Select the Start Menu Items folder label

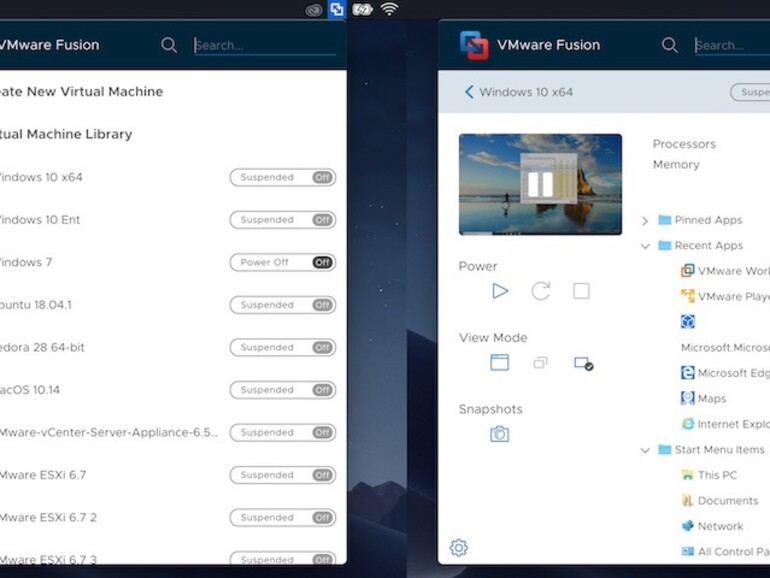[719, 450]
